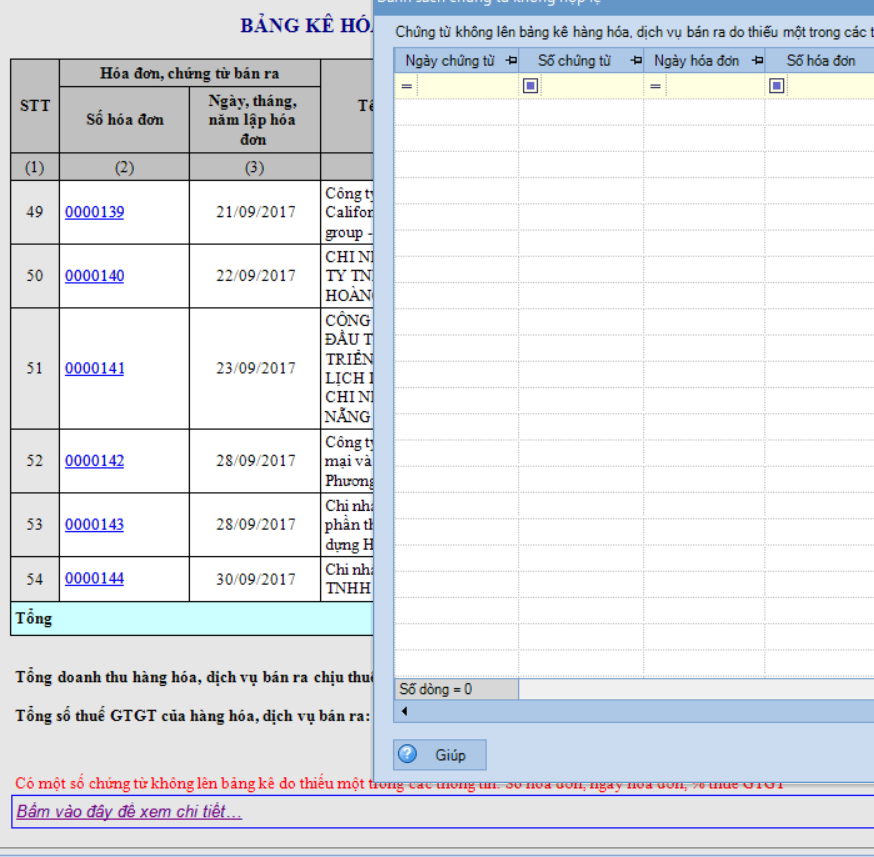
Task: Select STT cell 54
Action: click(x=35, y=579)
